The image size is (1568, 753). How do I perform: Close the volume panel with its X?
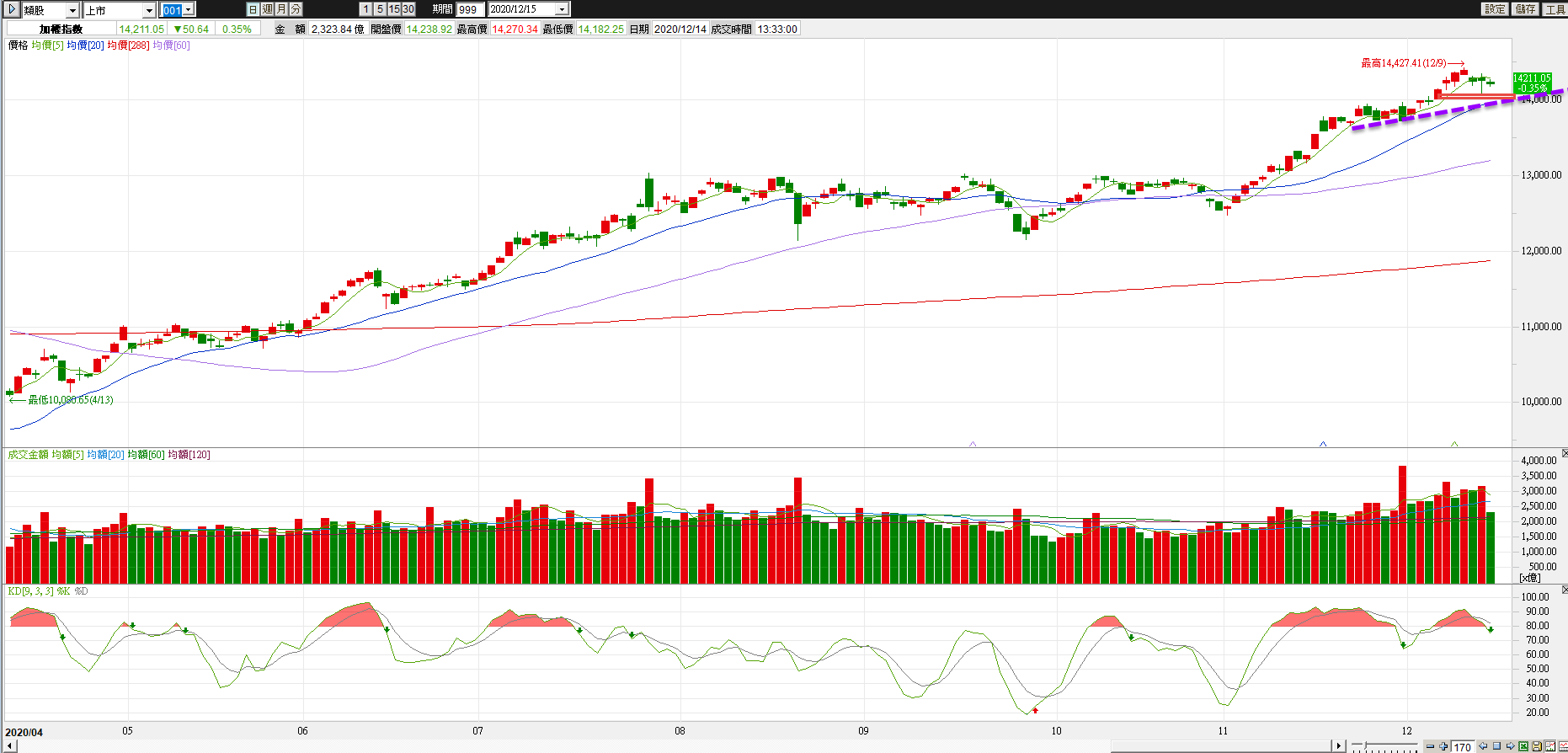[x=1564, y=454]
